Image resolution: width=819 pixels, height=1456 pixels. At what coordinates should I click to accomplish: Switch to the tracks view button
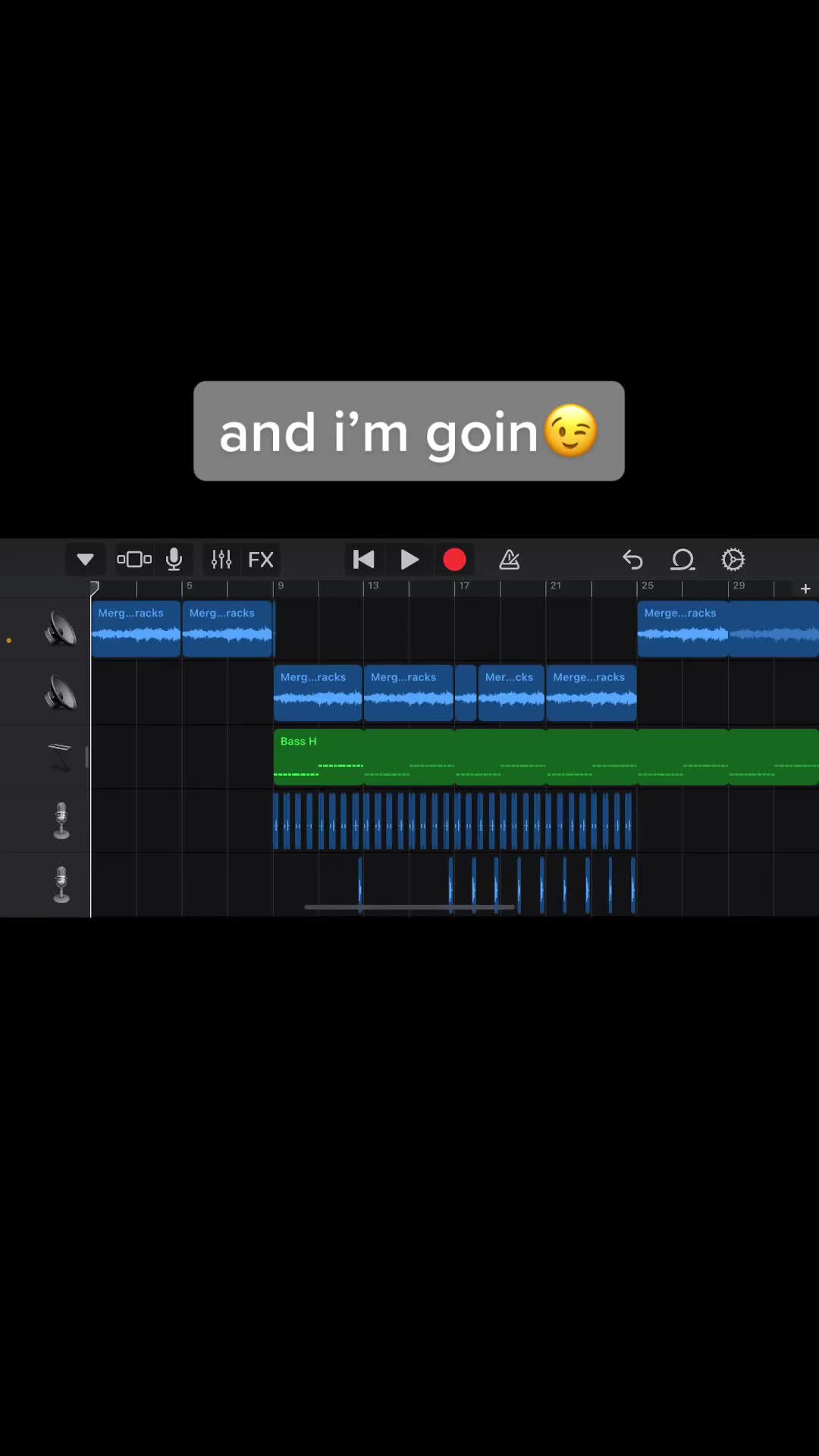tap(134, 560)
